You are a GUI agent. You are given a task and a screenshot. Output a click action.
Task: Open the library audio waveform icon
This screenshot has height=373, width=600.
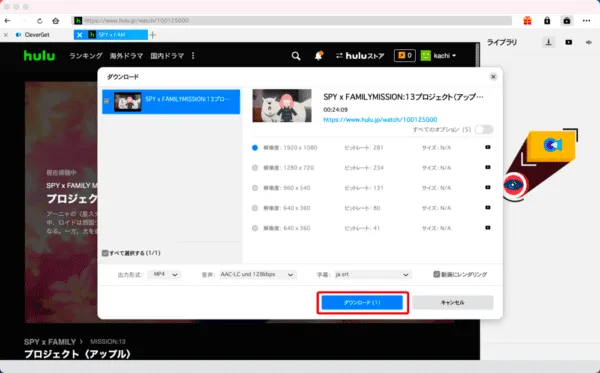589,42
